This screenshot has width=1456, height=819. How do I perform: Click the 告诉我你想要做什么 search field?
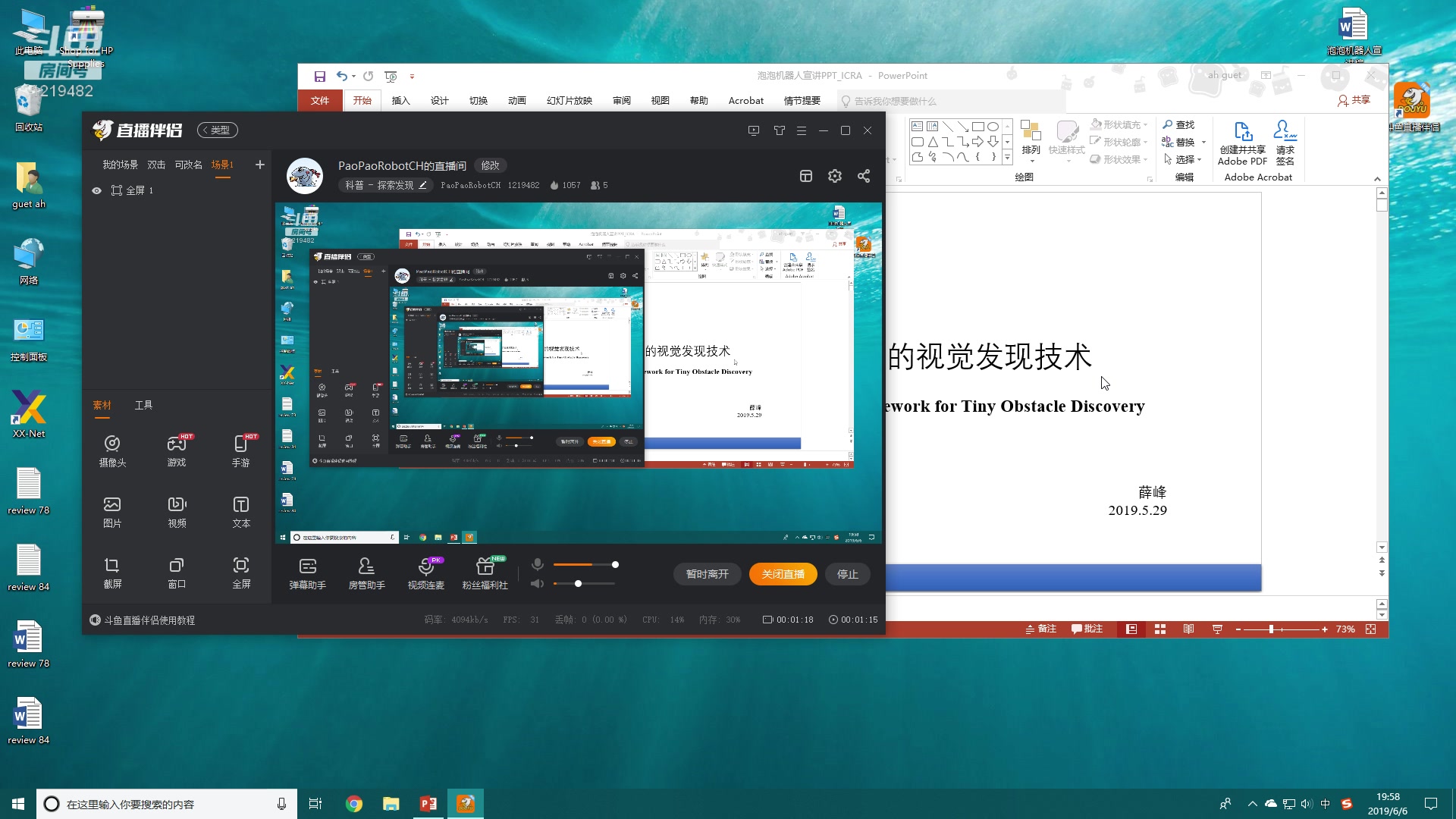click(952, 101)
